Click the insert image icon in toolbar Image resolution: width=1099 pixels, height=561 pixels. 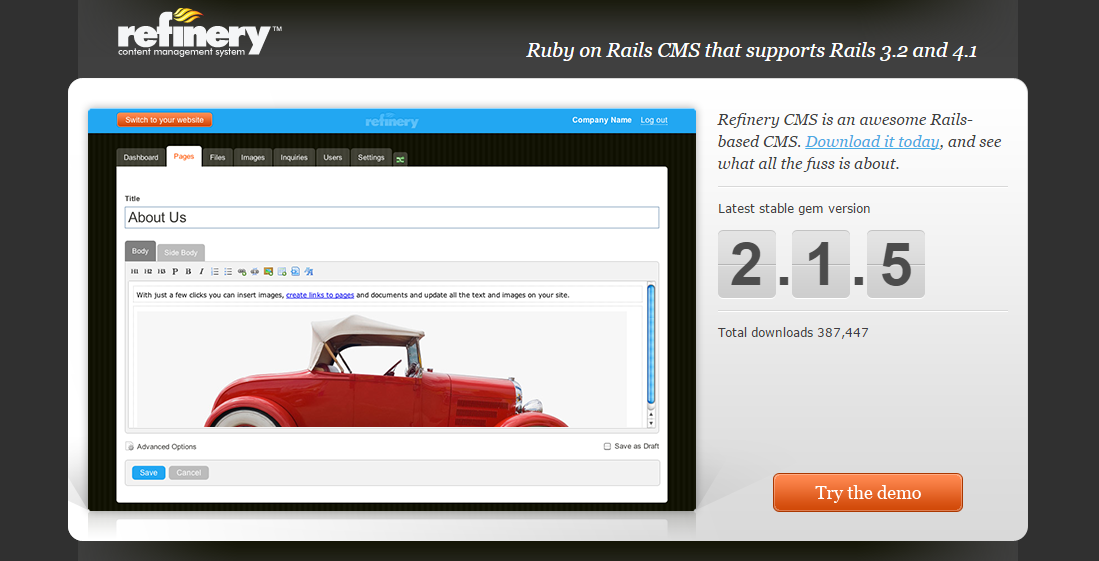coord(268,271)
